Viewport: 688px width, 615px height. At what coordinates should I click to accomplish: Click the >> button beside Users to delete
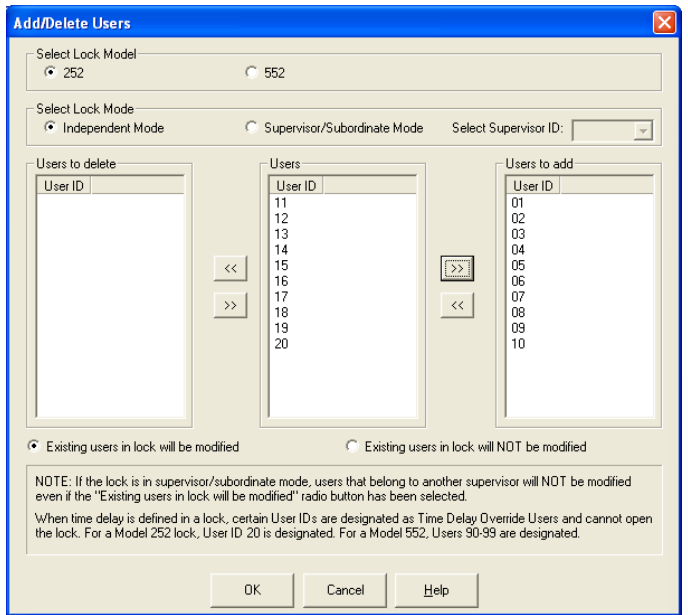point(230,305)
